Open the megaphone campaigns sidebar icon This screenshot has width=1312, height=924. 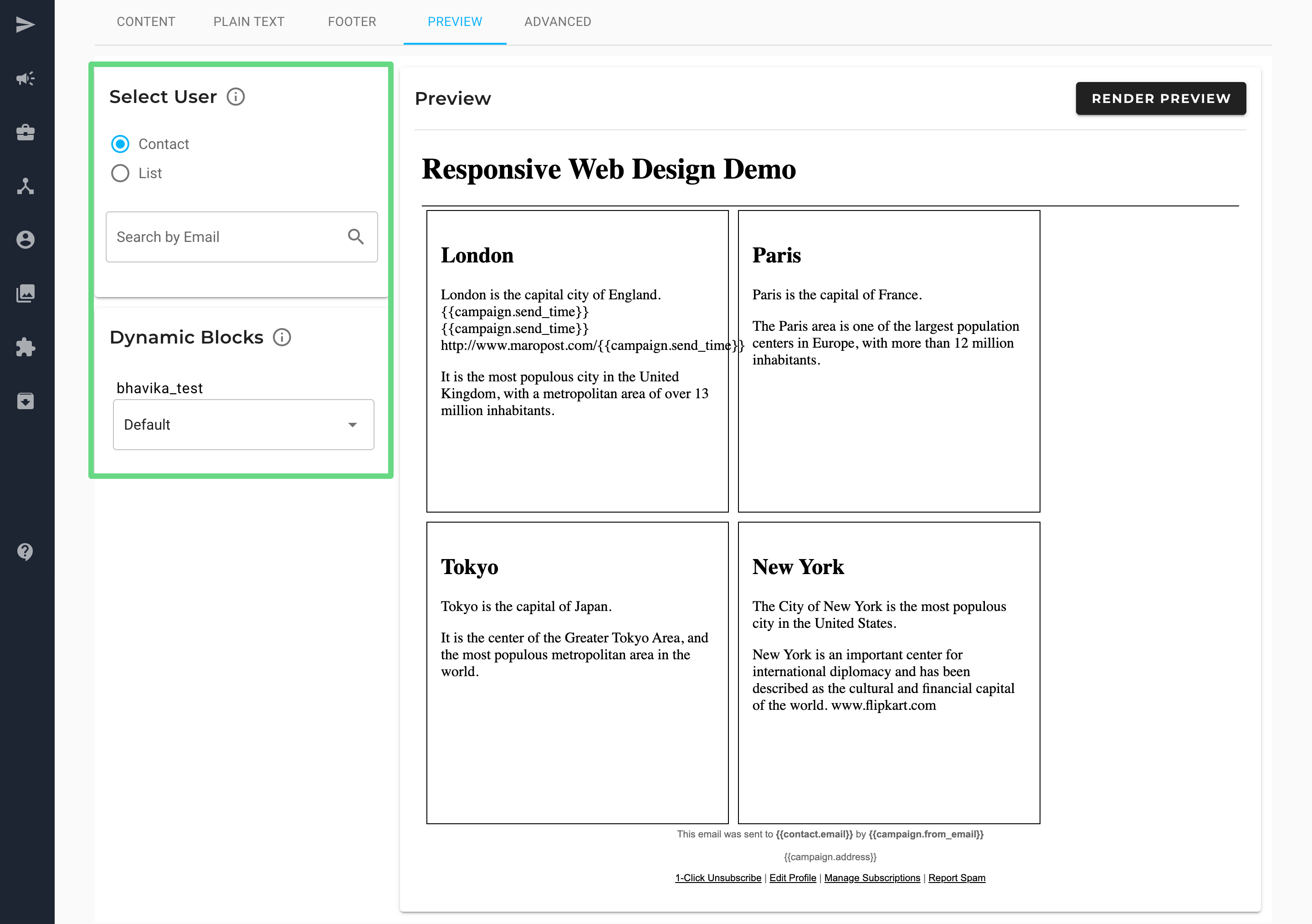coord(26,78)
